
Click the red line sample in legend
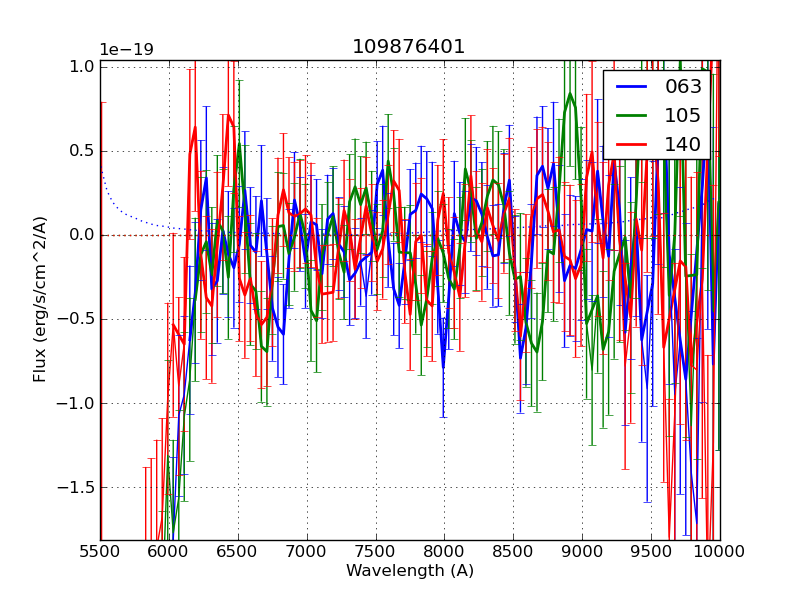point(632,145)
